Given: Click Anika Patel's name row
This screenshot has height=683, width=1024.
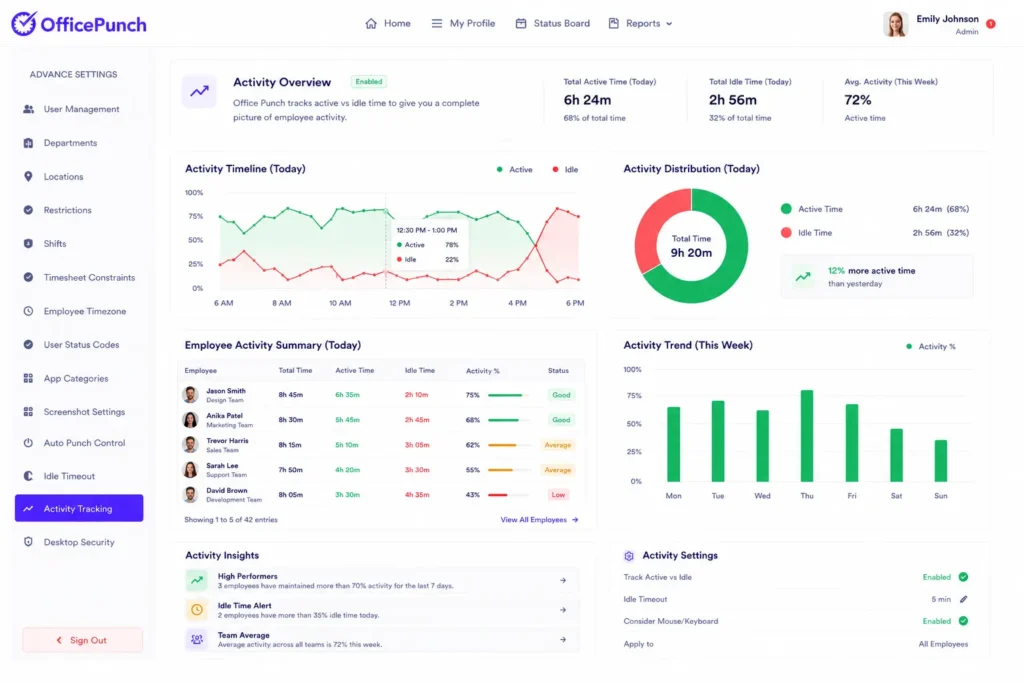Looking at the screenshot, I should 224,416.
